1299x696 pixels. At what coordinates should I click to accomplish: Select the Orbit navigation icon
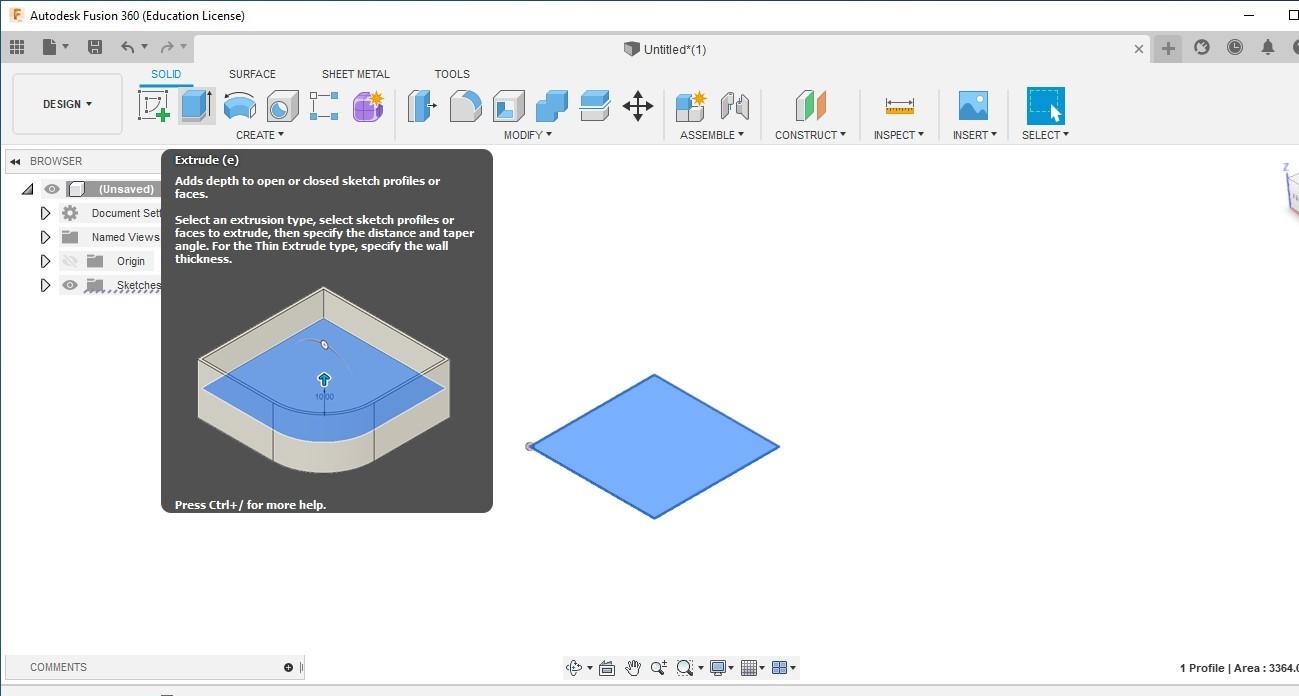(574, 668)
